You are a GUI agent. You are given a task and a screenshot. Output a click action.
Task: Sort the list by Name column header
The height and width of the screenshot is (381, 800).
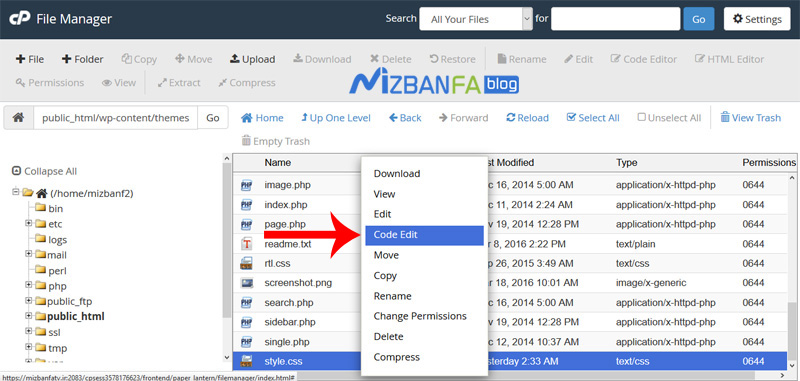(278, 163)
